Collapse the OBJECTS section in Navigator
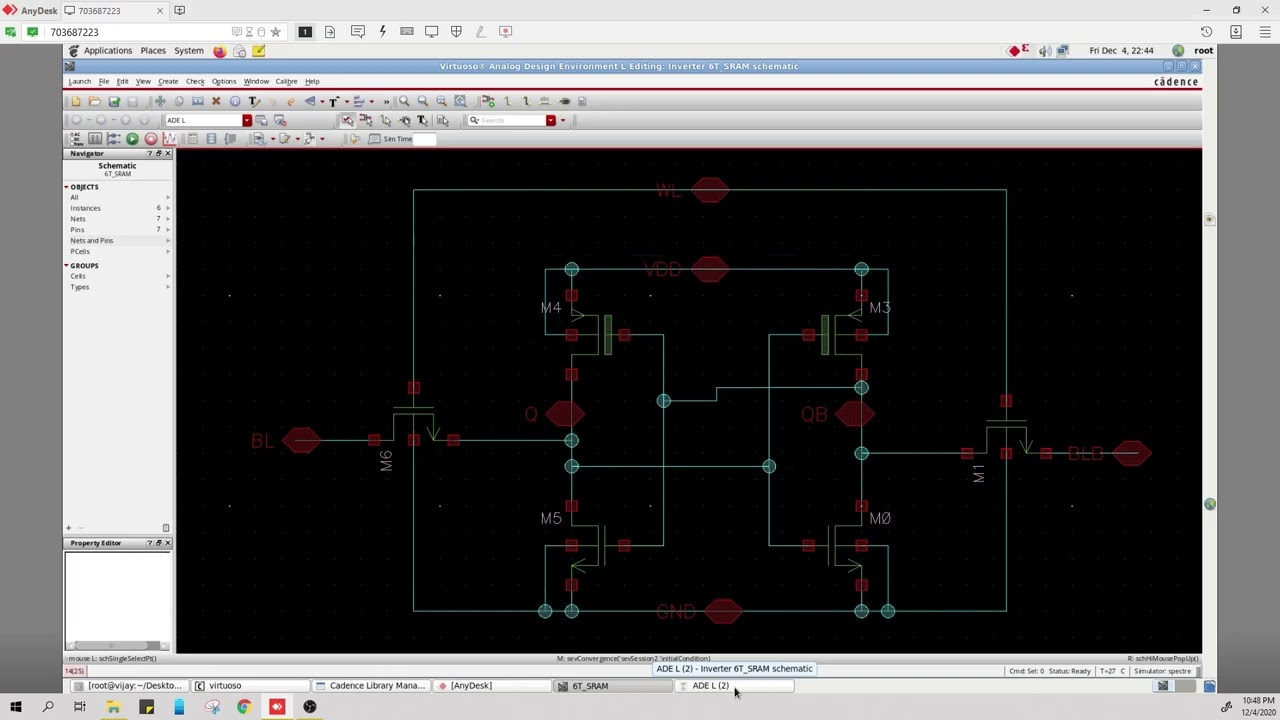 67,187
